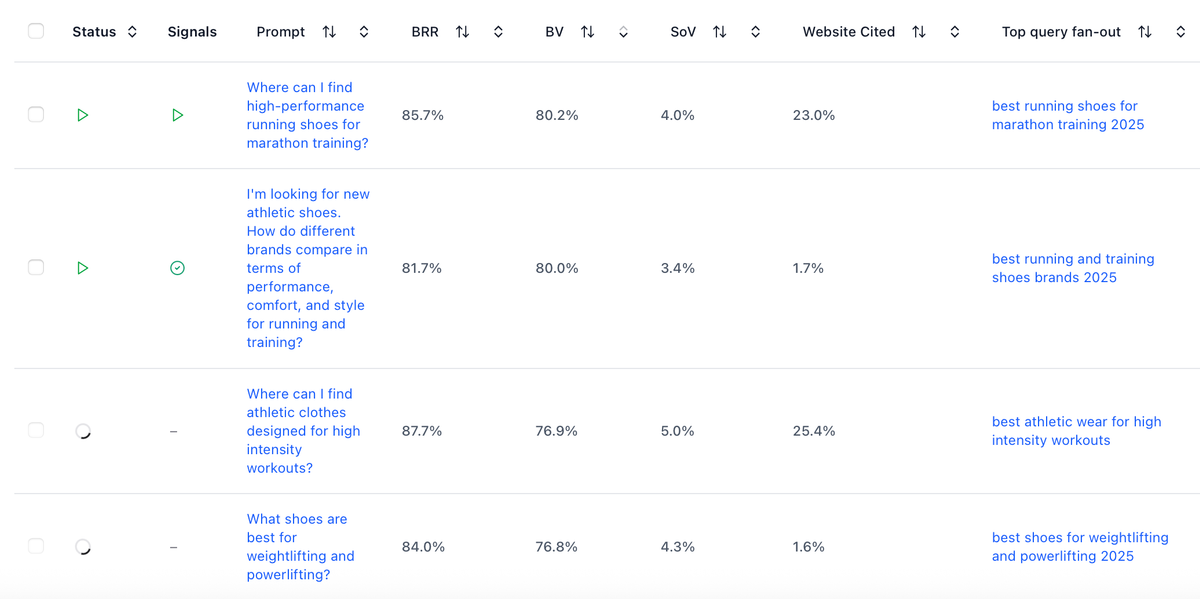Sort the SoV column with its arrows icon

[719, 31]
